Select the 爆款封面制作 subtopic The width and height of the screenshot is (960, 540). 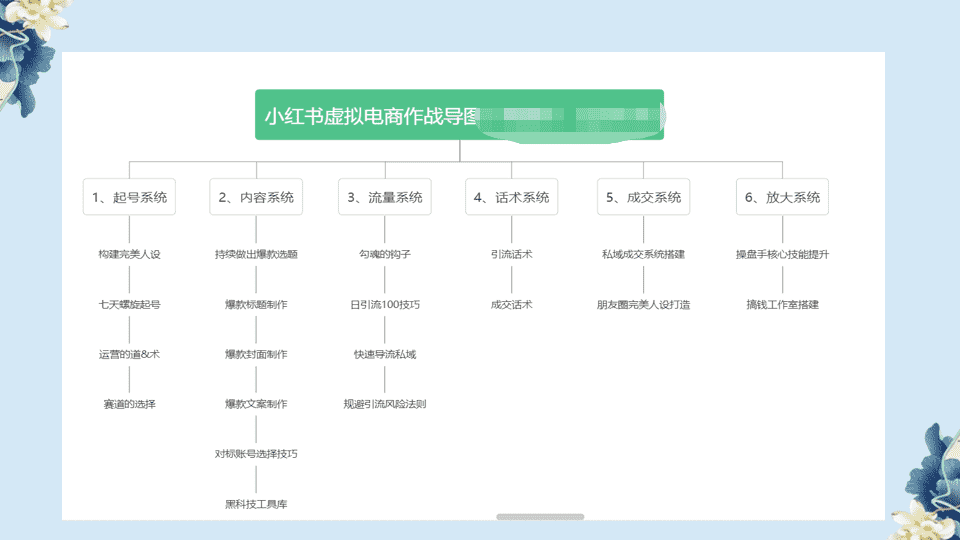(256, 354)
